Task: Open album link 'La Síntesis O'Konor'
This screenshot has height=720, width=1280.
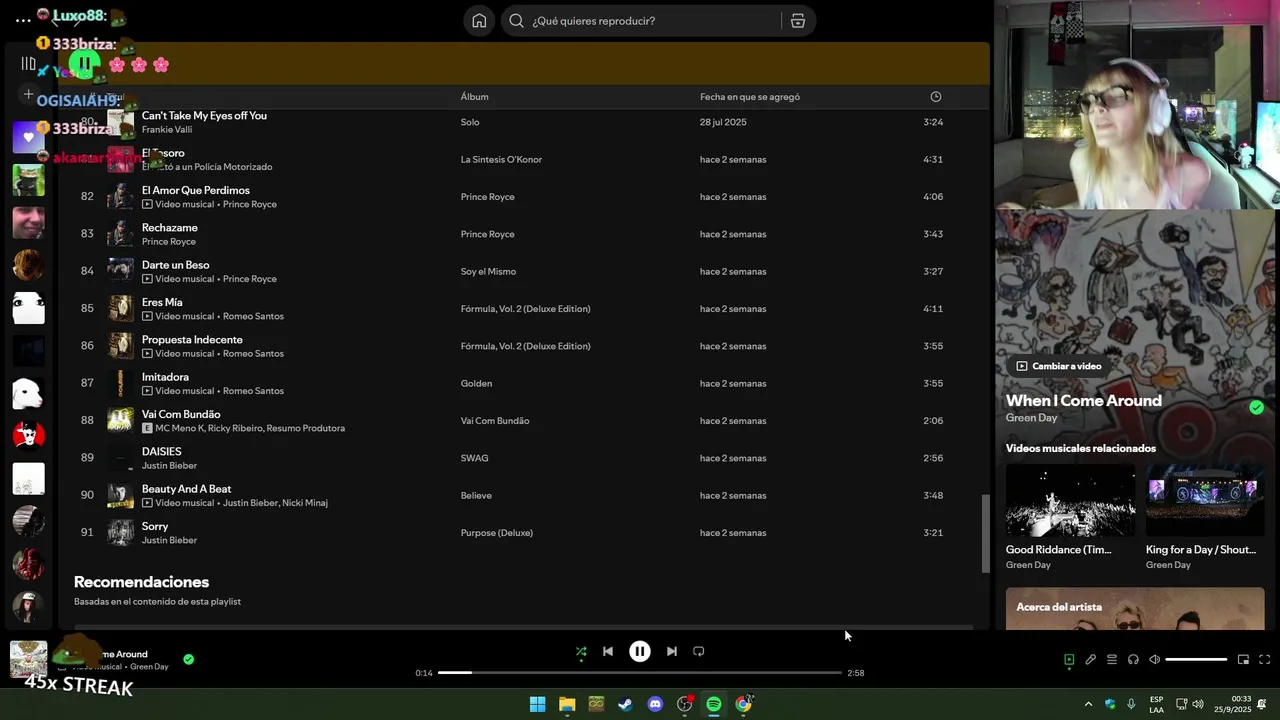Action: pyautogui.click(x=501, y=159)
